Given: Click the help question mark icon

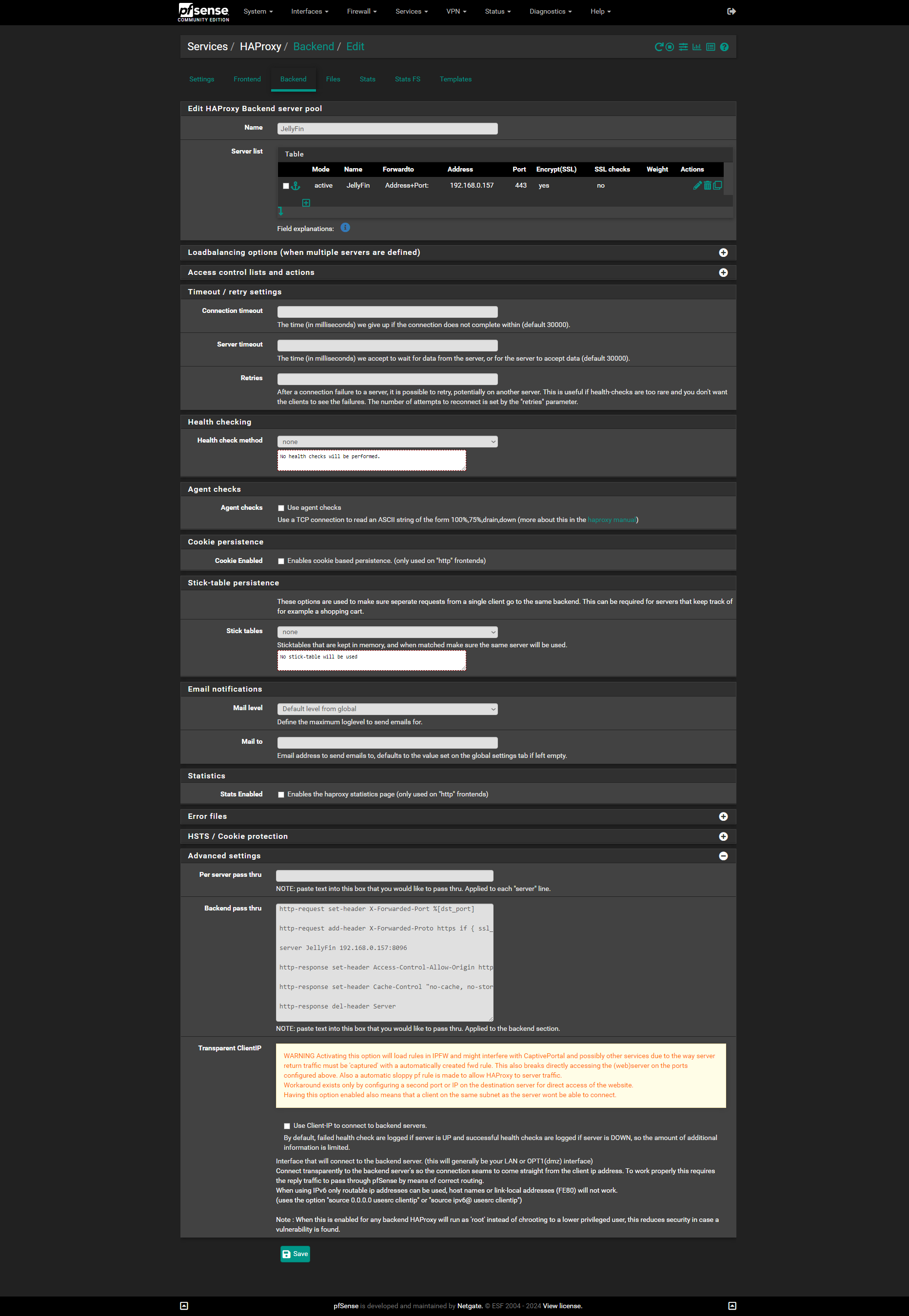Looking at the screenshot, I should pos(724,47).
